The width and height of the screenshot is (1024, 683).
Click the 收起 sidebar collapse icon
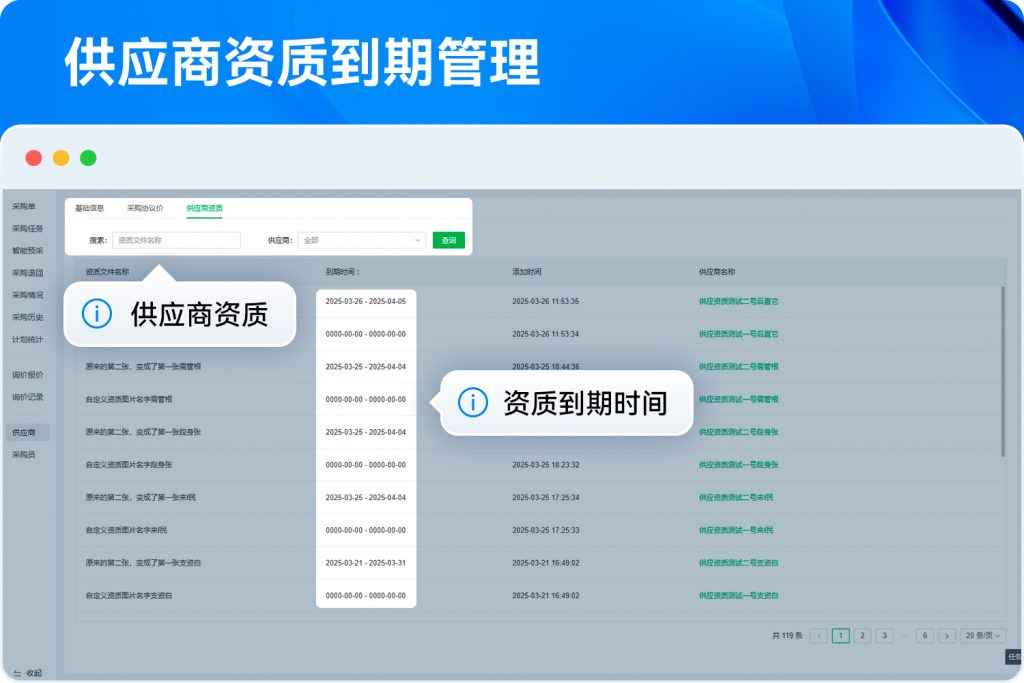pyautogui.click(x=17, y=673)
